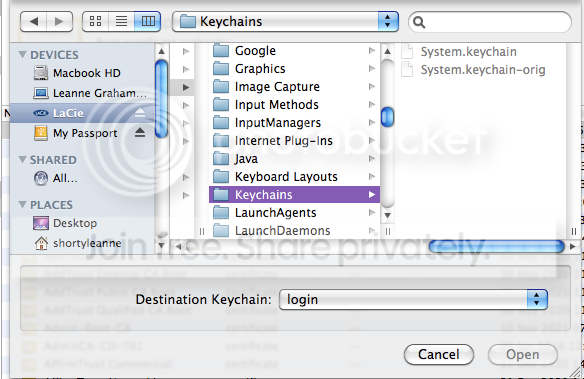Select Macbook HD in sidebar
This screenshot has height=379, width=584.
(82, 73)
